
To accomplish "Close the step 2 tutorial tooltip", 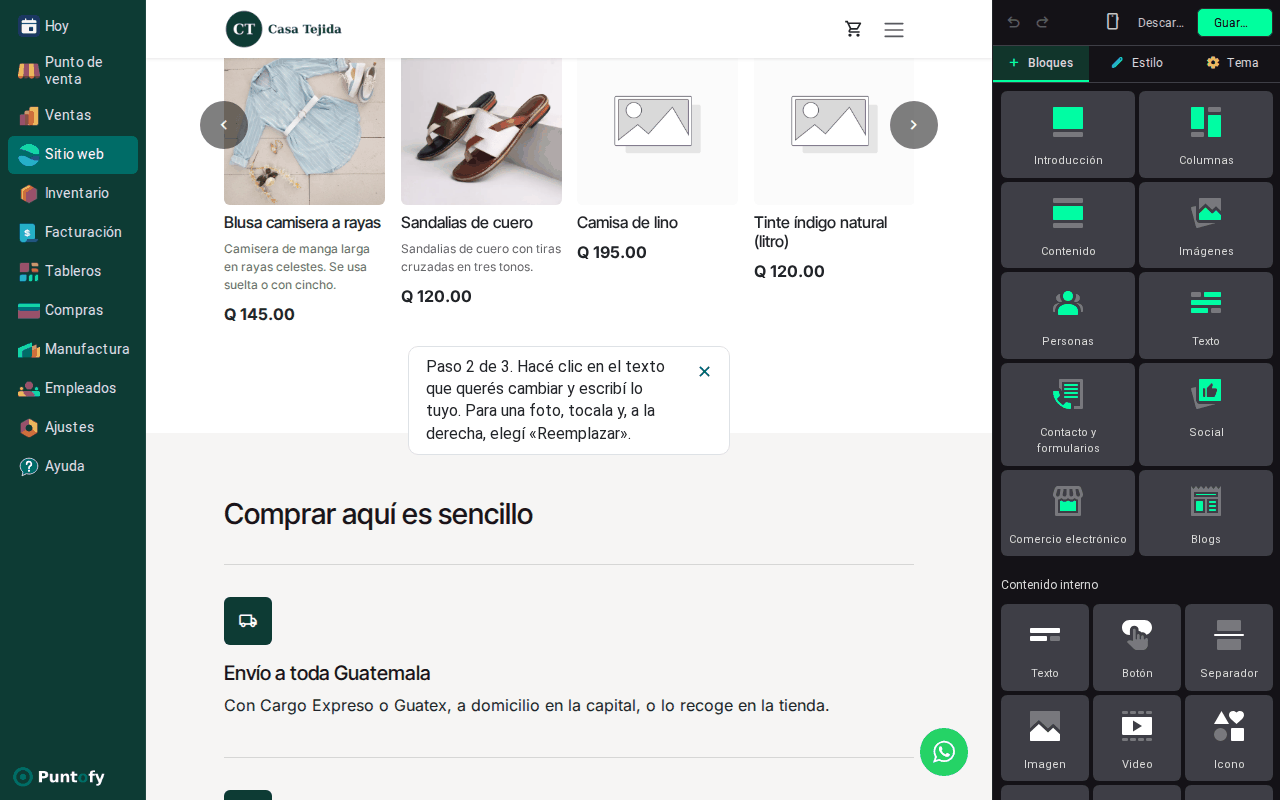I will coord(704,372).
